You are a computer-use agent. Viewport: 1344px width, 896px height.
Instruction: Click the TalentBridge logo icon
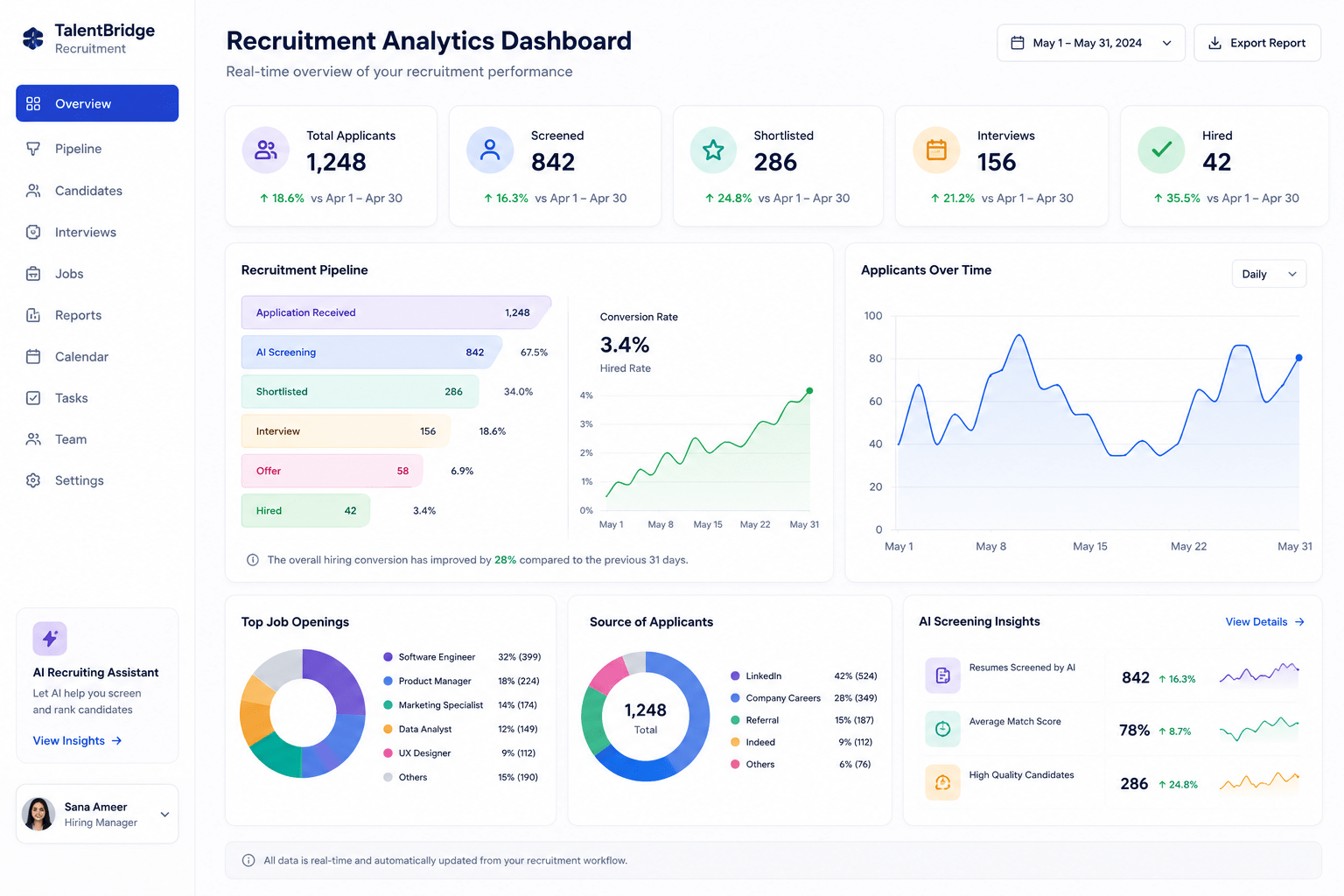(x=33, y=38)
